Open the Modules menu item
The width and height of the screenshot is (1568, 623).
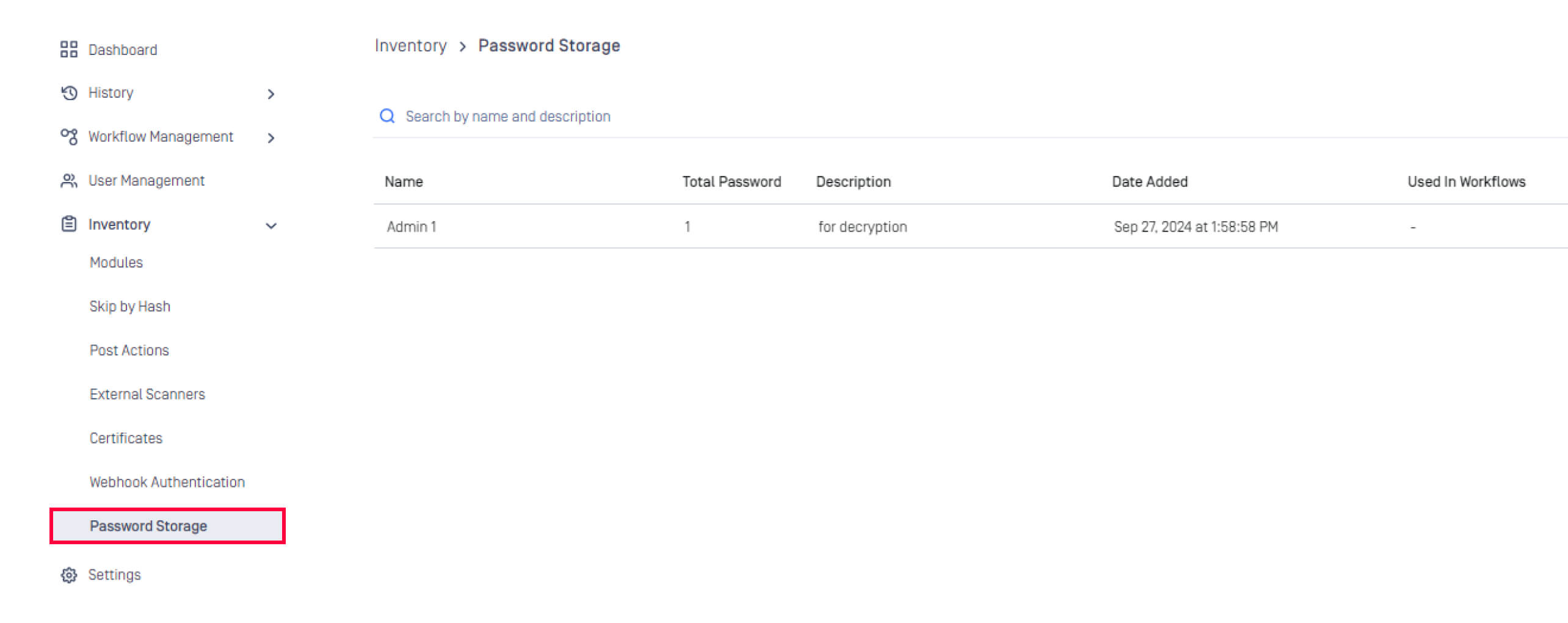click(x=116, y=263)
